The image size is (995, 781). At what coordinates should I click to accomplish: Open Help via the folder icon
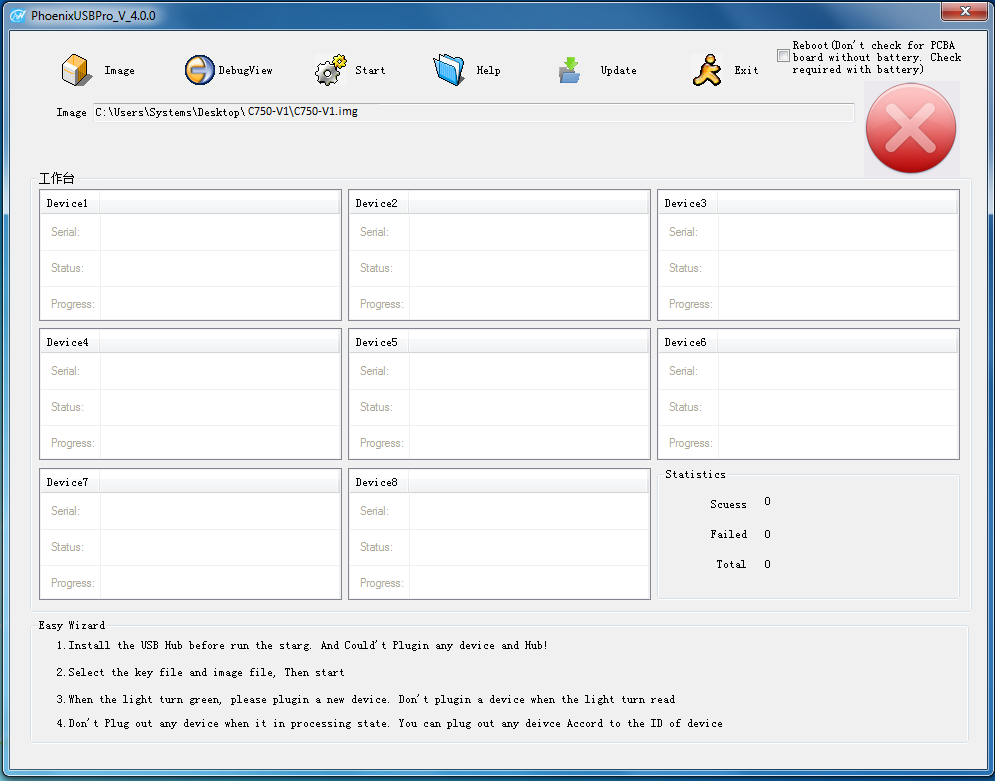coord(449,70)
